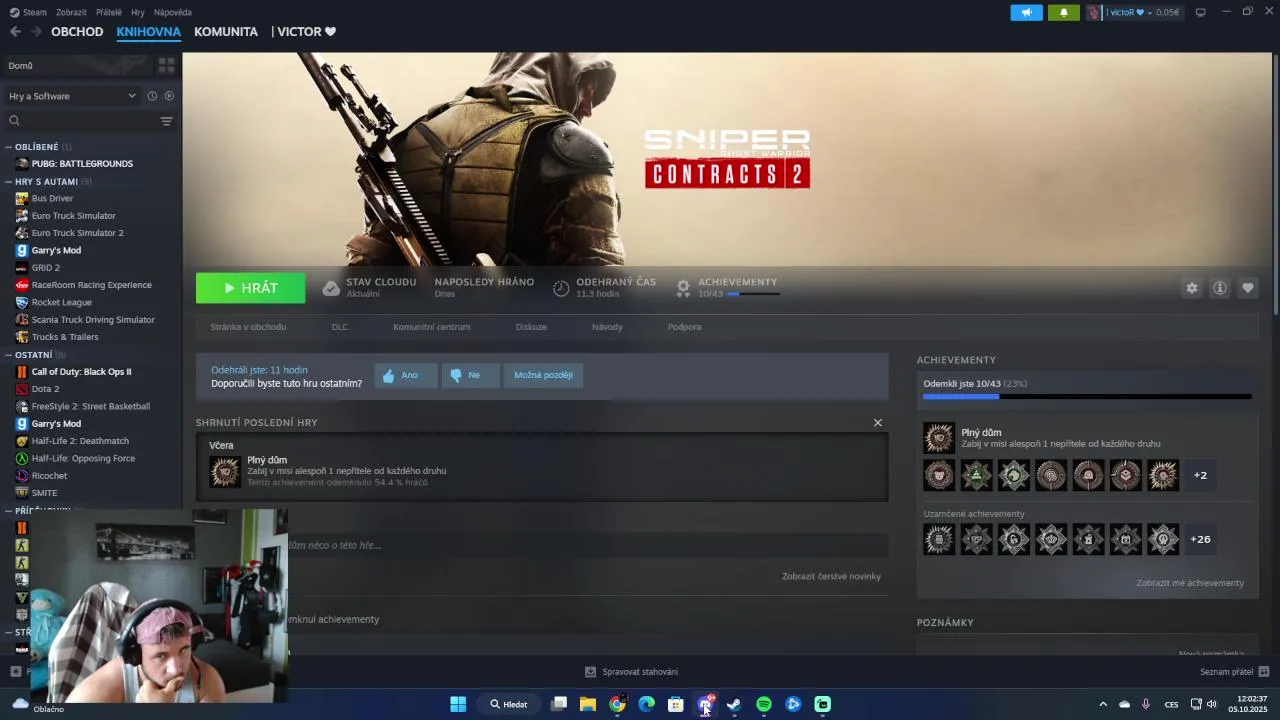1280x720 pixels.
Task: Add game to favorites heart icon
Action: point(1247,288)
